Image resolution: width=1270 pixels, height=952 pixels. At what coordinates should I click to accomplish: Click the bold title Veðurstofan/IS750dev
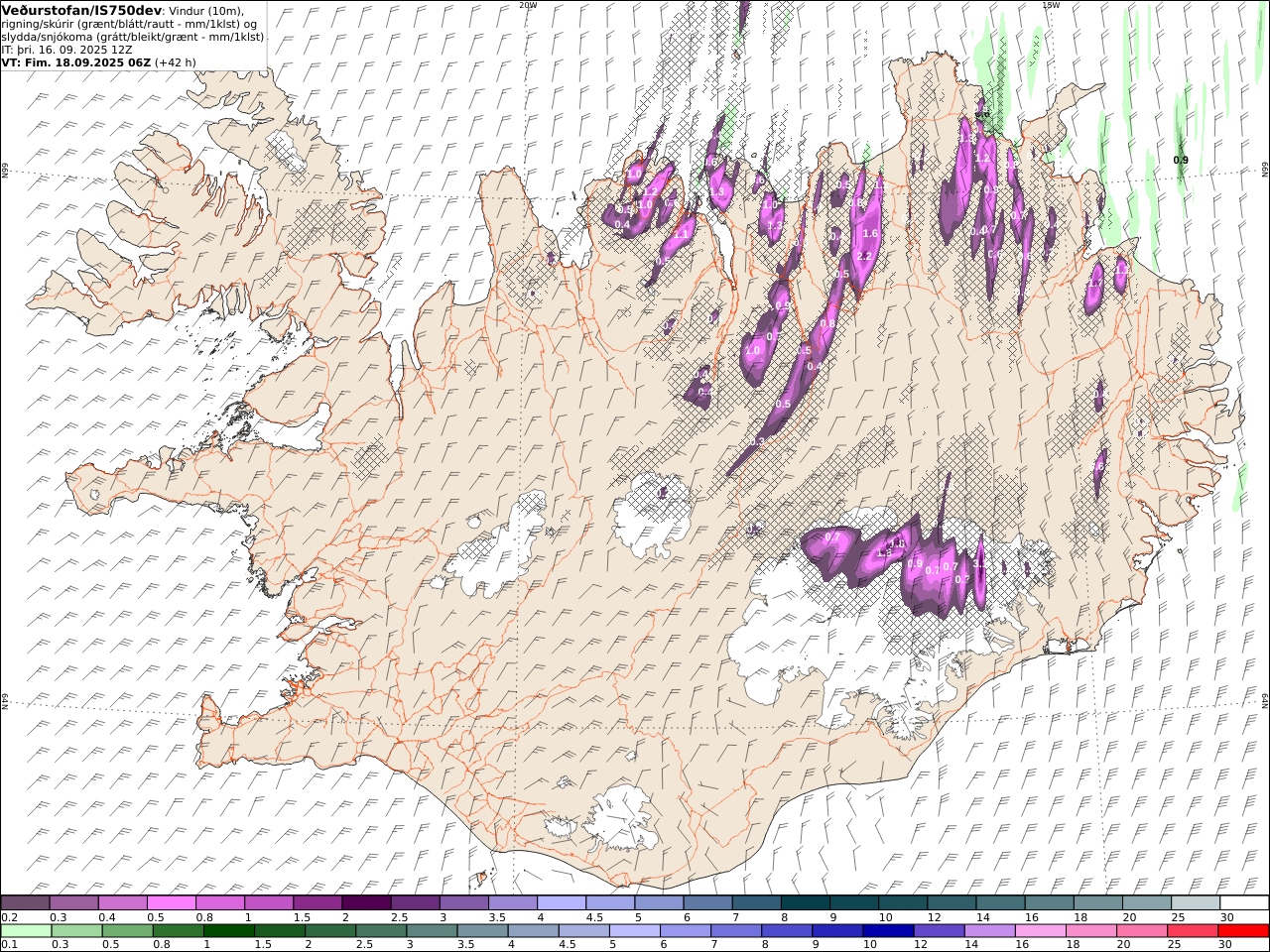(82, 10)
